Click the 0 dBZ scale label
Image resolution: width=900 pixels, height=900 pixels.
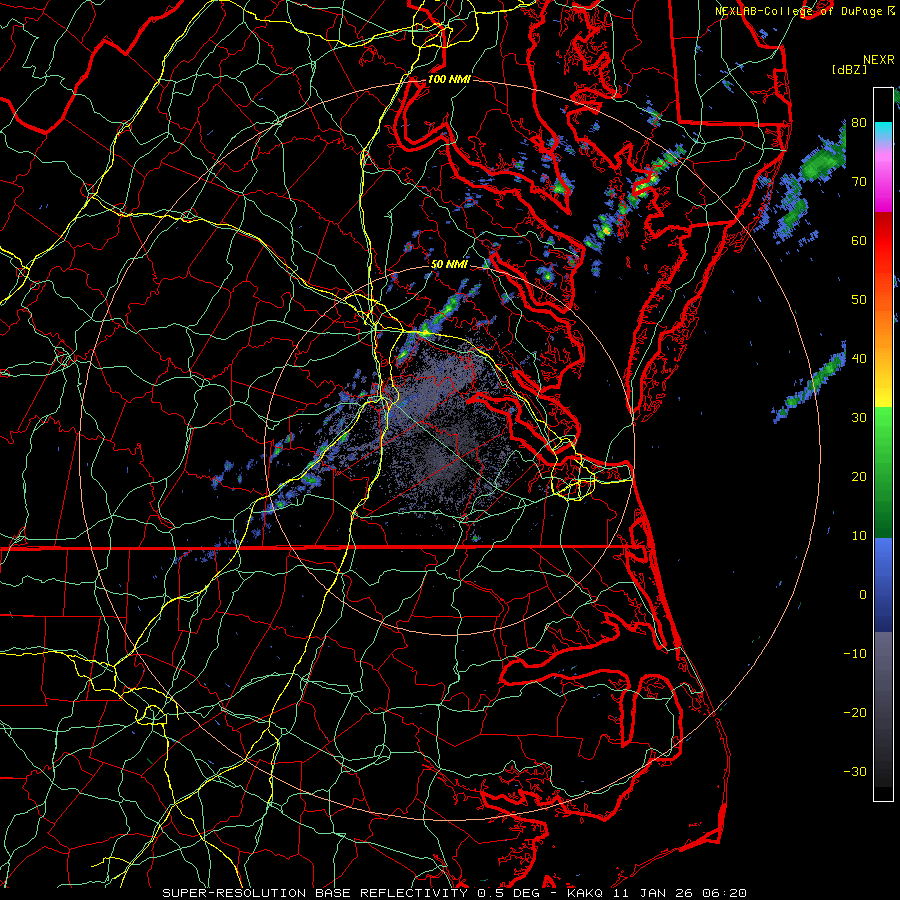click(x=863, y=595)
